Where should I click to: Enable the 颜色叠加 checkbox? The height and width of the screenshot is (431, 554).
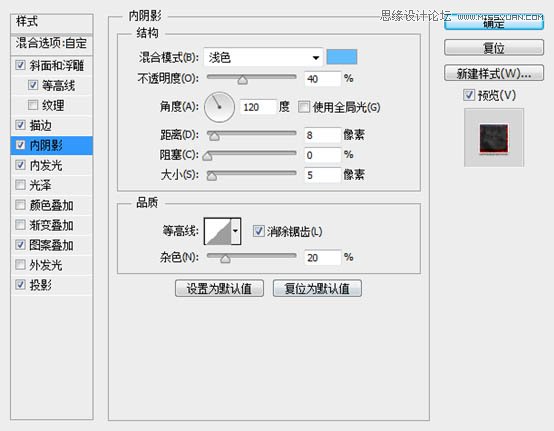click(20, 205)
